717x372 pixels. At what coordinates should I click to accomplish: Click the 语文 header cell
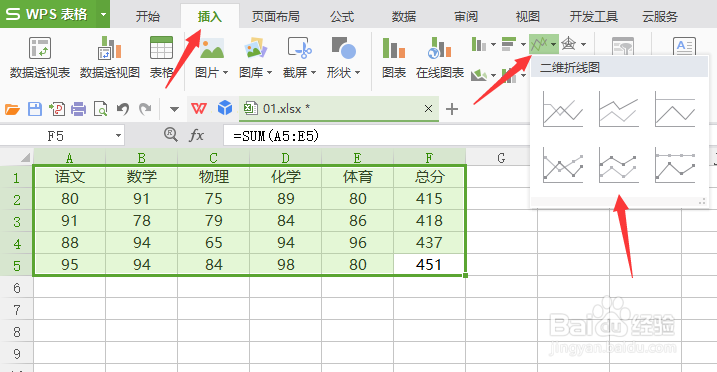pyautogui.click(x=70, y=176)
